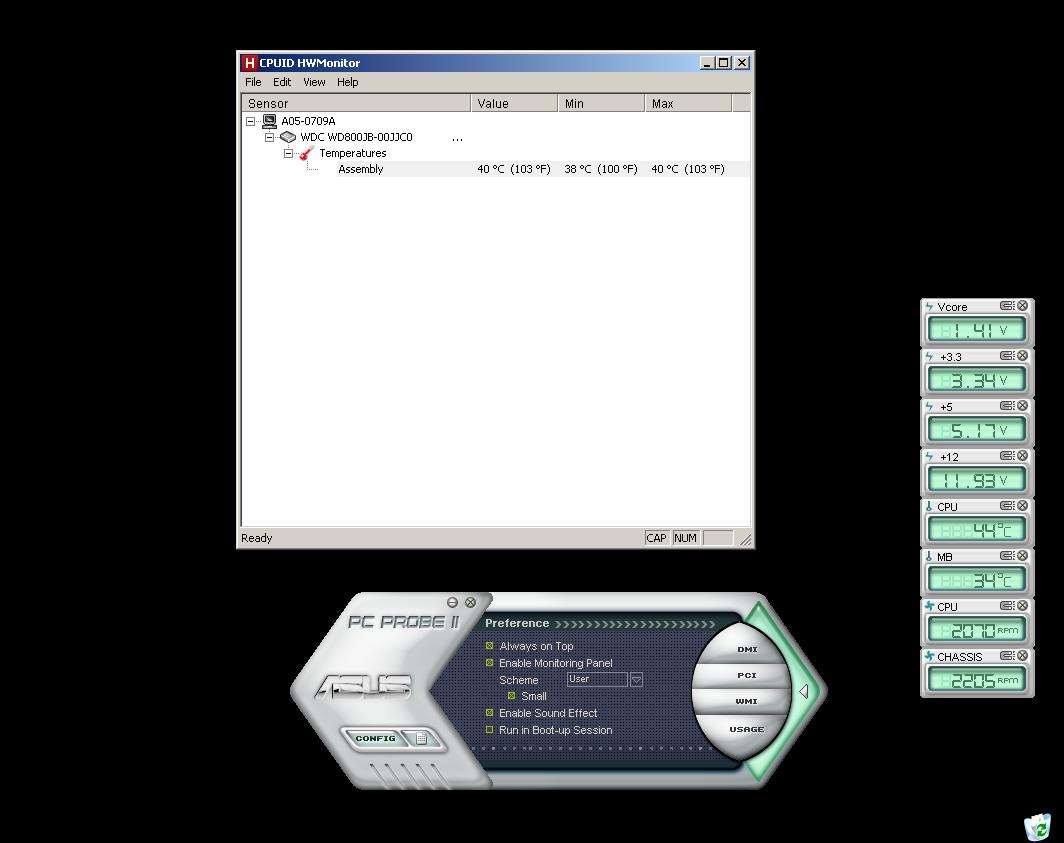Select the A05-0709A computer entry
1064x843 pixels.
pos(308,121)
